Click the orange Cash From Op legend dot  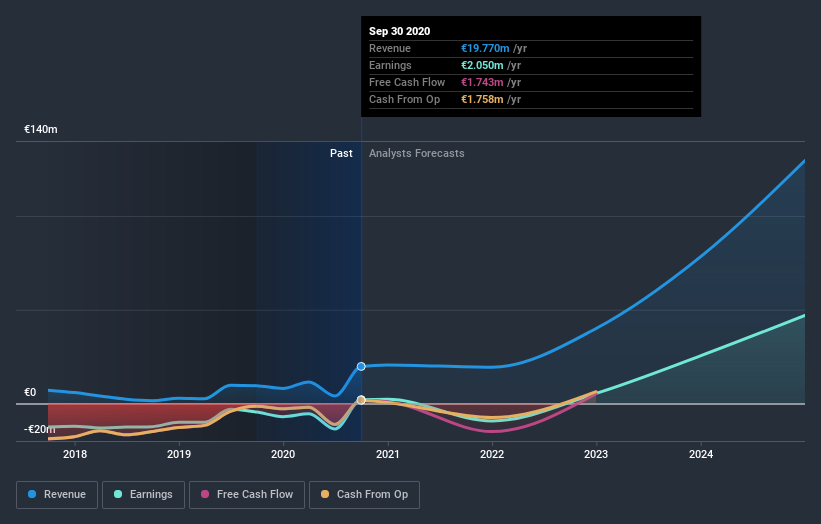pos(325,494)
